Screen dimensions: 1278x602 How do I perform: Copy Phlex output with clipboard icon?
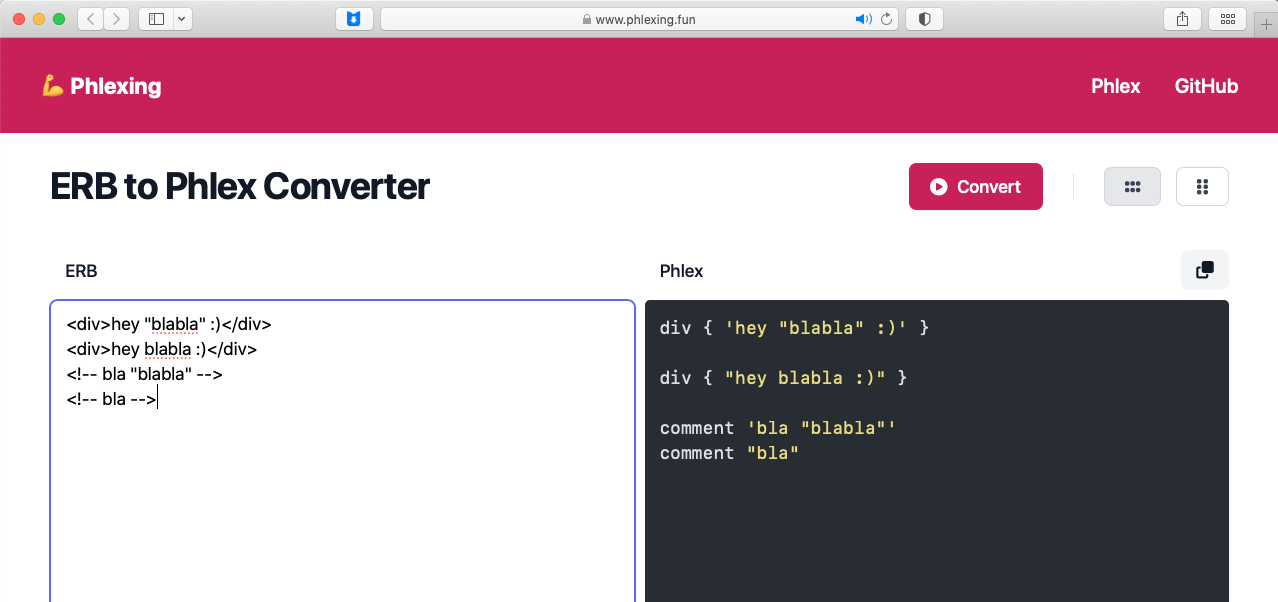click(1205, 270)
